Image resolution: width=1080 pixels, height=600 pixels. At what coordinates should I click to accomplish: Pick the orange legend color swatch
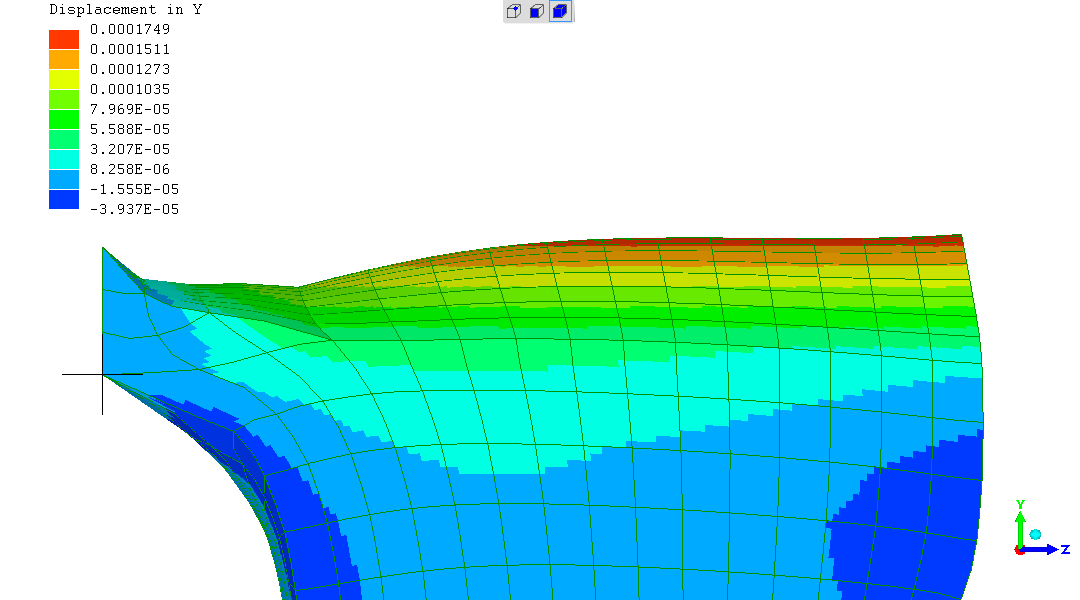point(64,59)
